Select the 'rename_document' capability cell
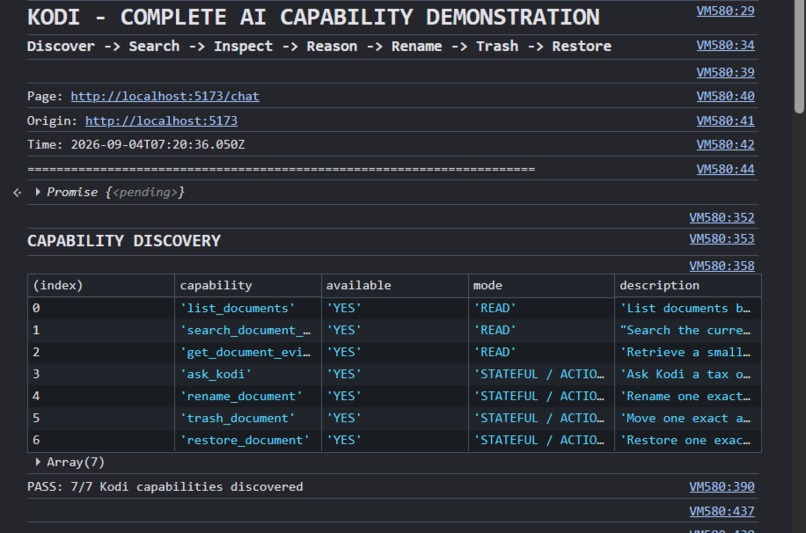The height and width of the screenshot is (533, 806). pyautogui.click(x=248, y=396)
